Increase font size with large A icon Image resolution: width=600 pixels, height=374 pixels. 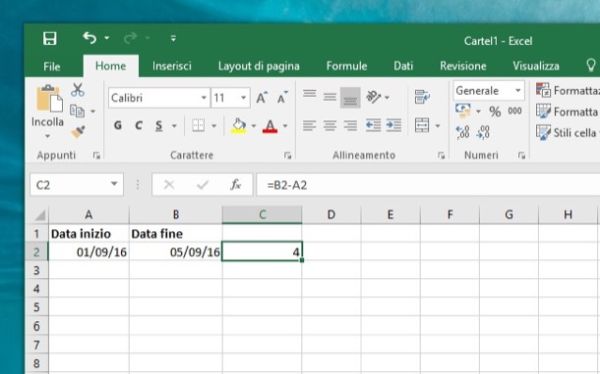262,98
